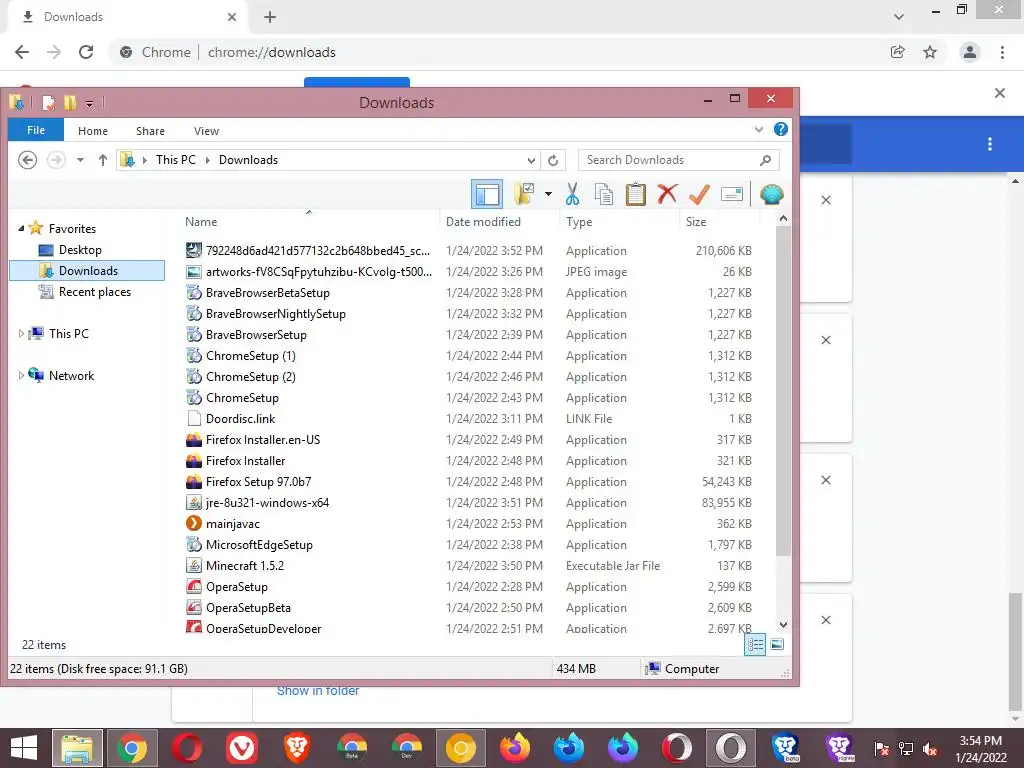Screen dimensions: 1024x768
Task: Open downloads page three-dot menu in blue bar
Action: pos(990,144)
